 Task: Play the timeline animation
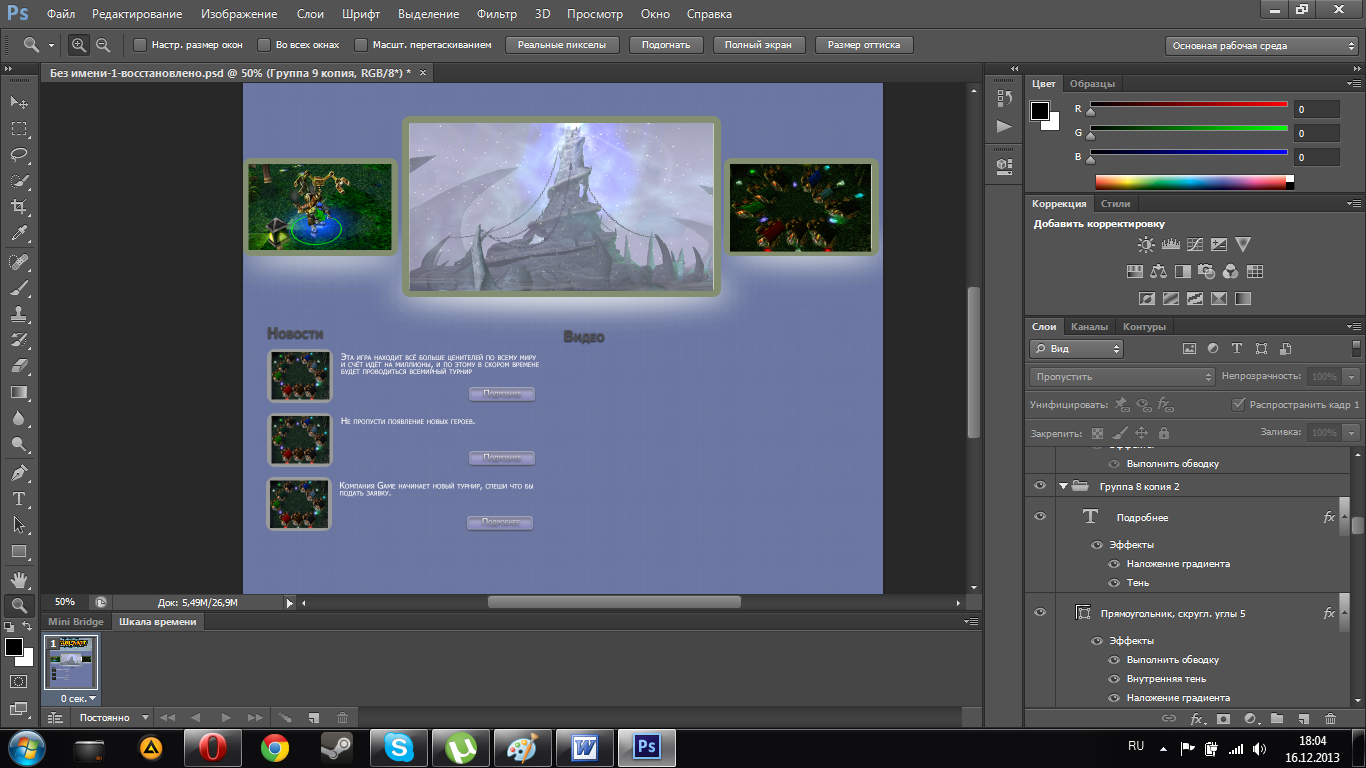[225, 717]
